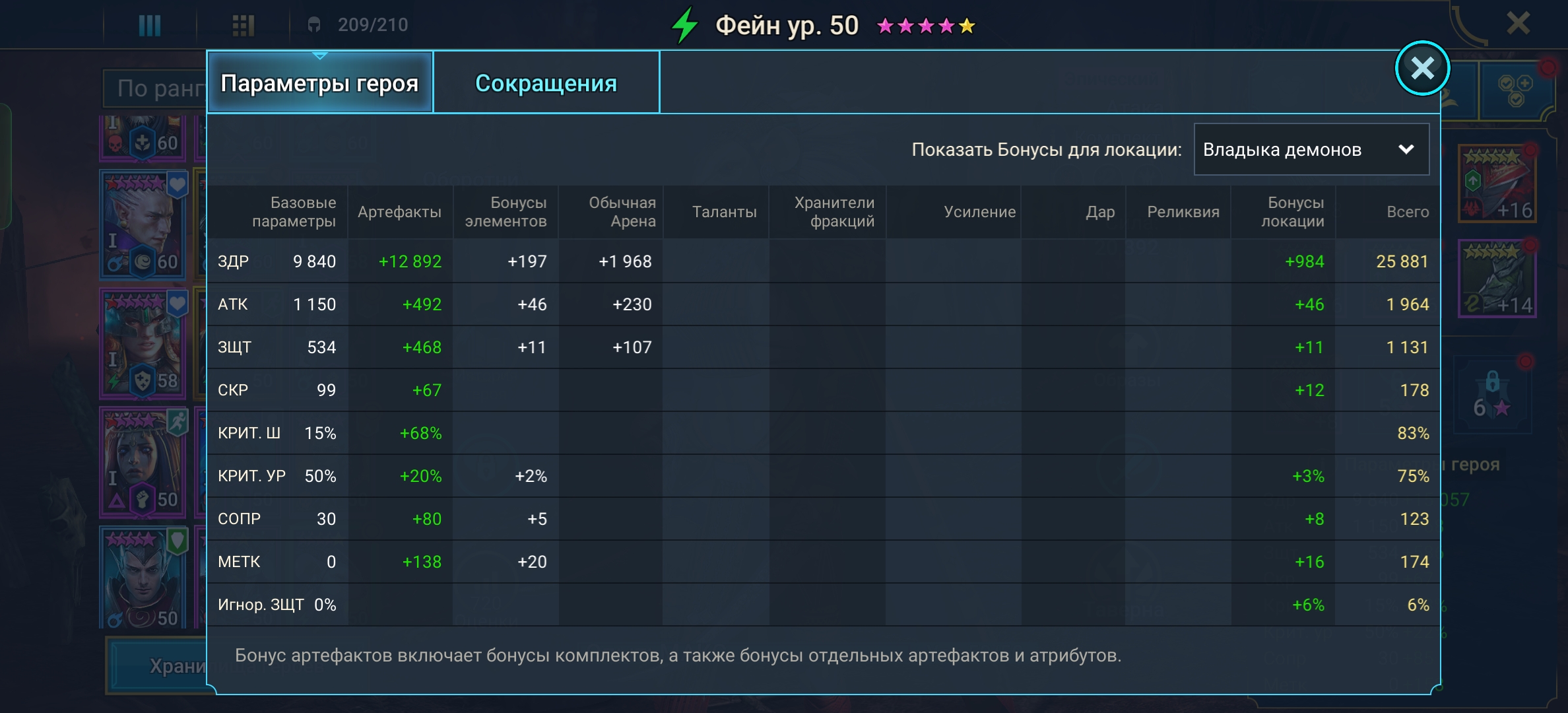Image resolution: width=1568 pixels, height=713 pixels.
Task: Close the hero screen with top-right X
Action: click(x=1518, y=24)
